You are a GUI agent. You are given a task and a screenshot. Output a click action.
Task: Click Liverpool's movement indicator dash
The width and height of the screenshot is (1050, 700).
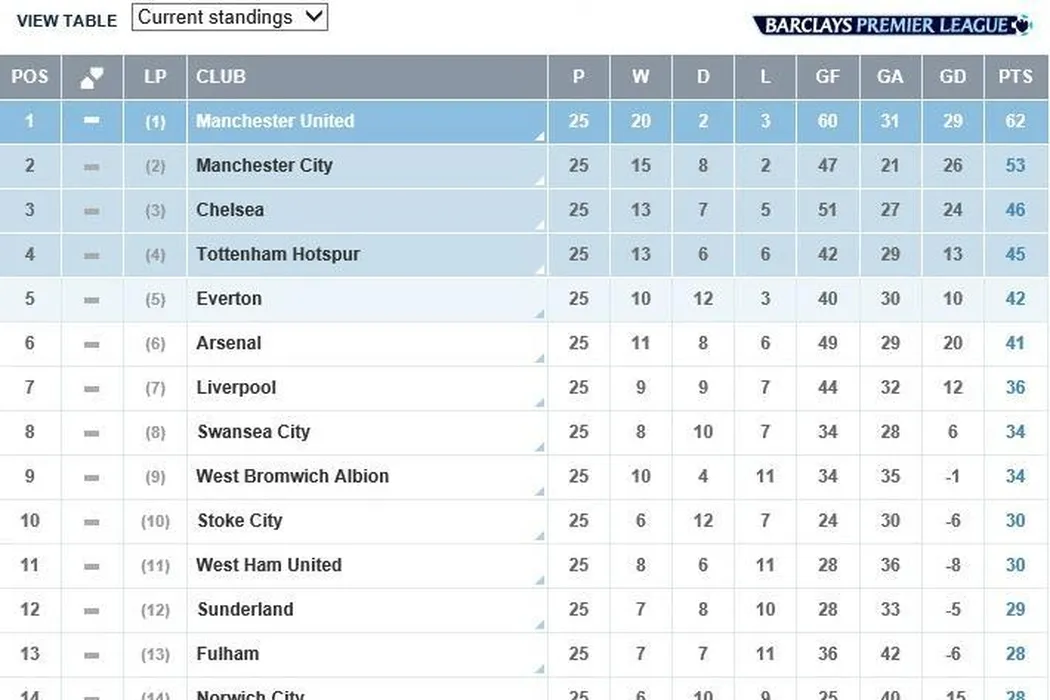(92, 388)
